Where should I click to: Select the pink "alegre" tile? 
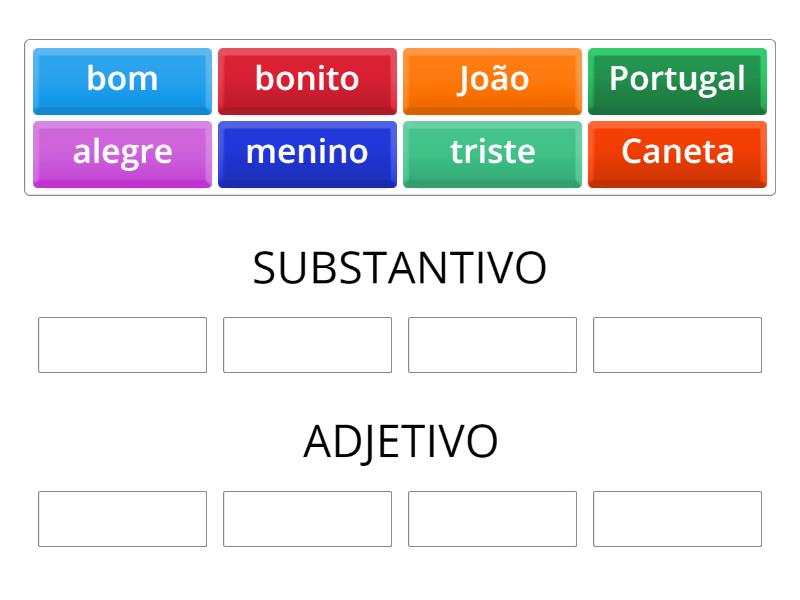point(122,152)
